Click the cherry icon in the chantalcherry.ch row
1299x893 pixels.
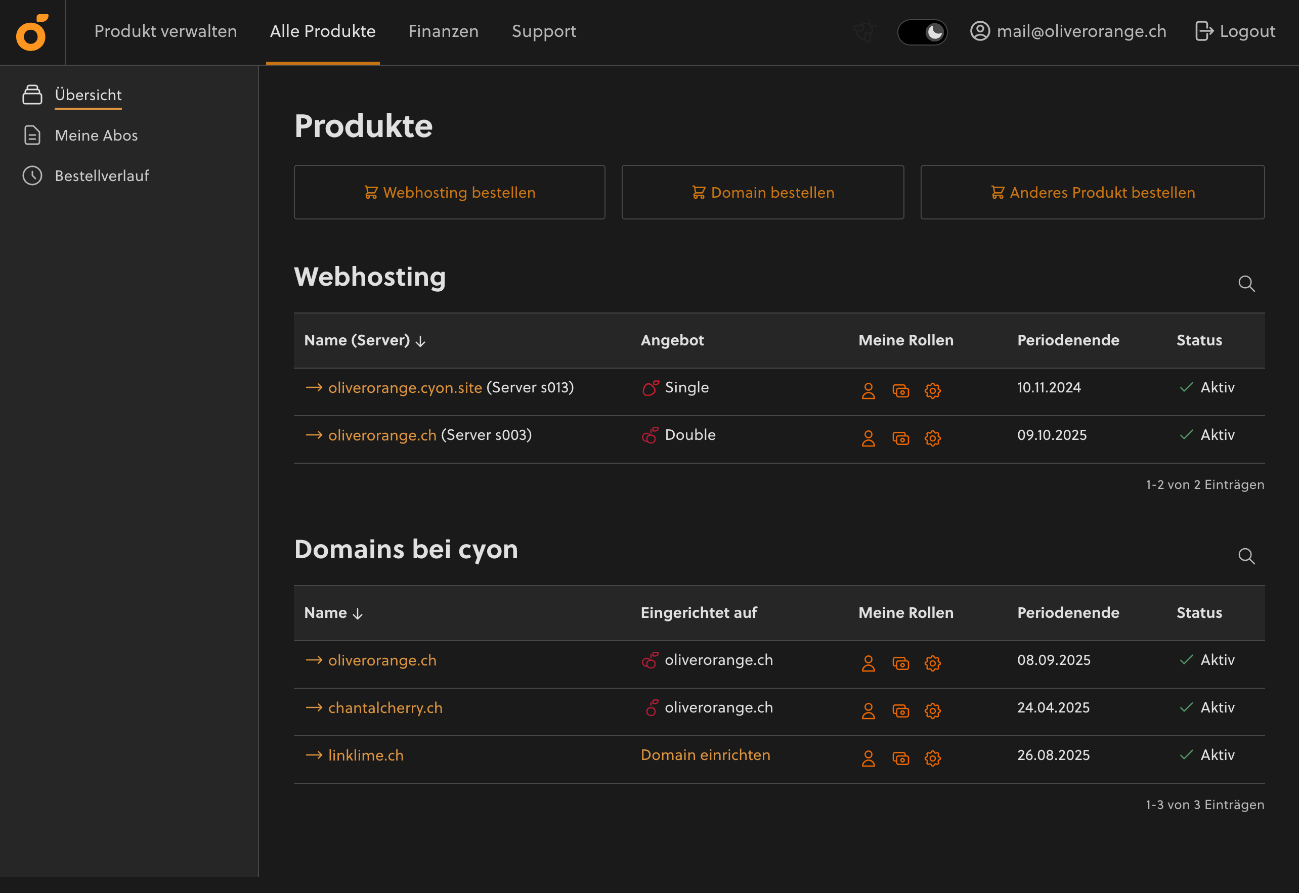click(x=653, y=708)
